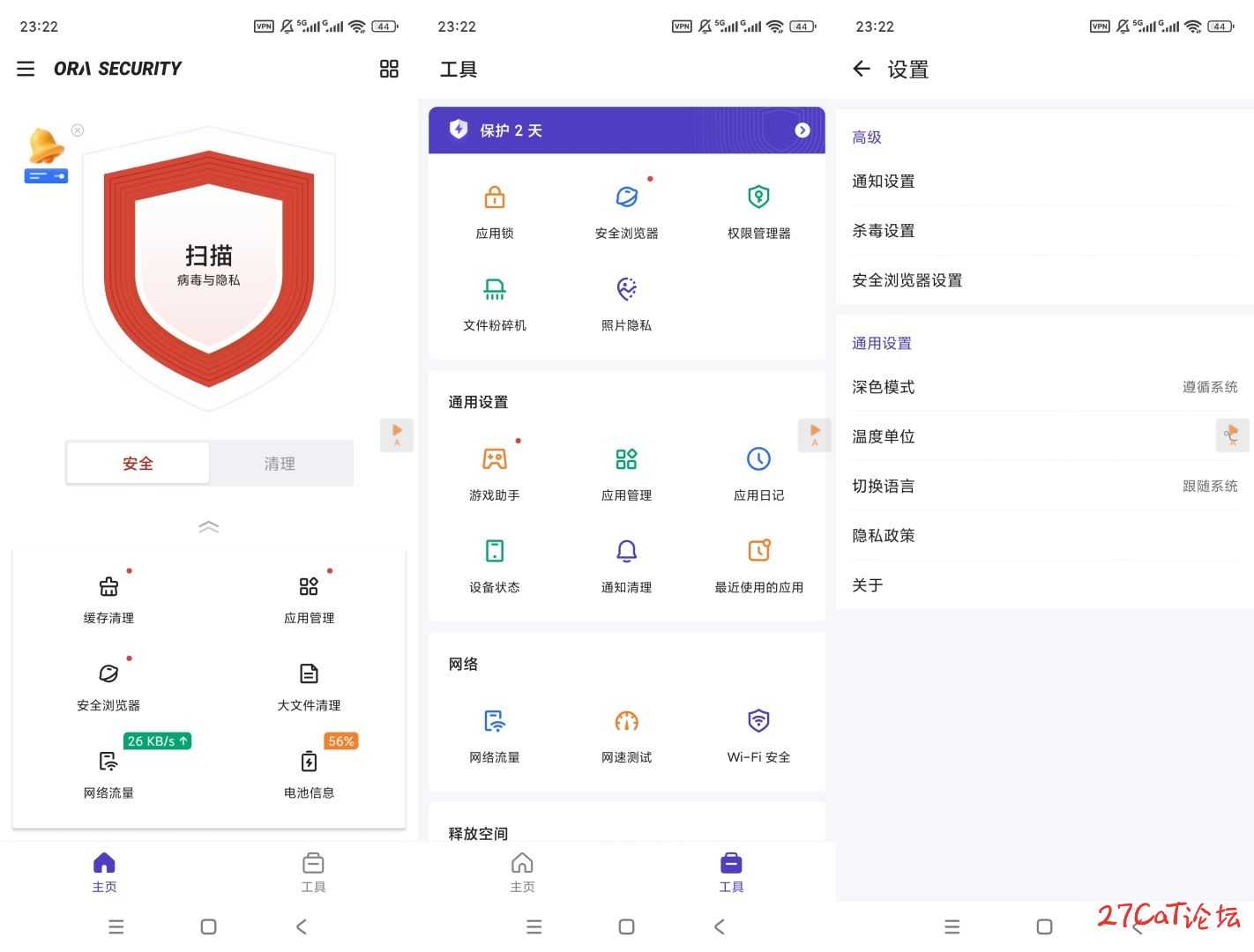Open the hamburger menu beside ORA Security
The width and height of the screenshot is (1254, 952).
[26, 69]
